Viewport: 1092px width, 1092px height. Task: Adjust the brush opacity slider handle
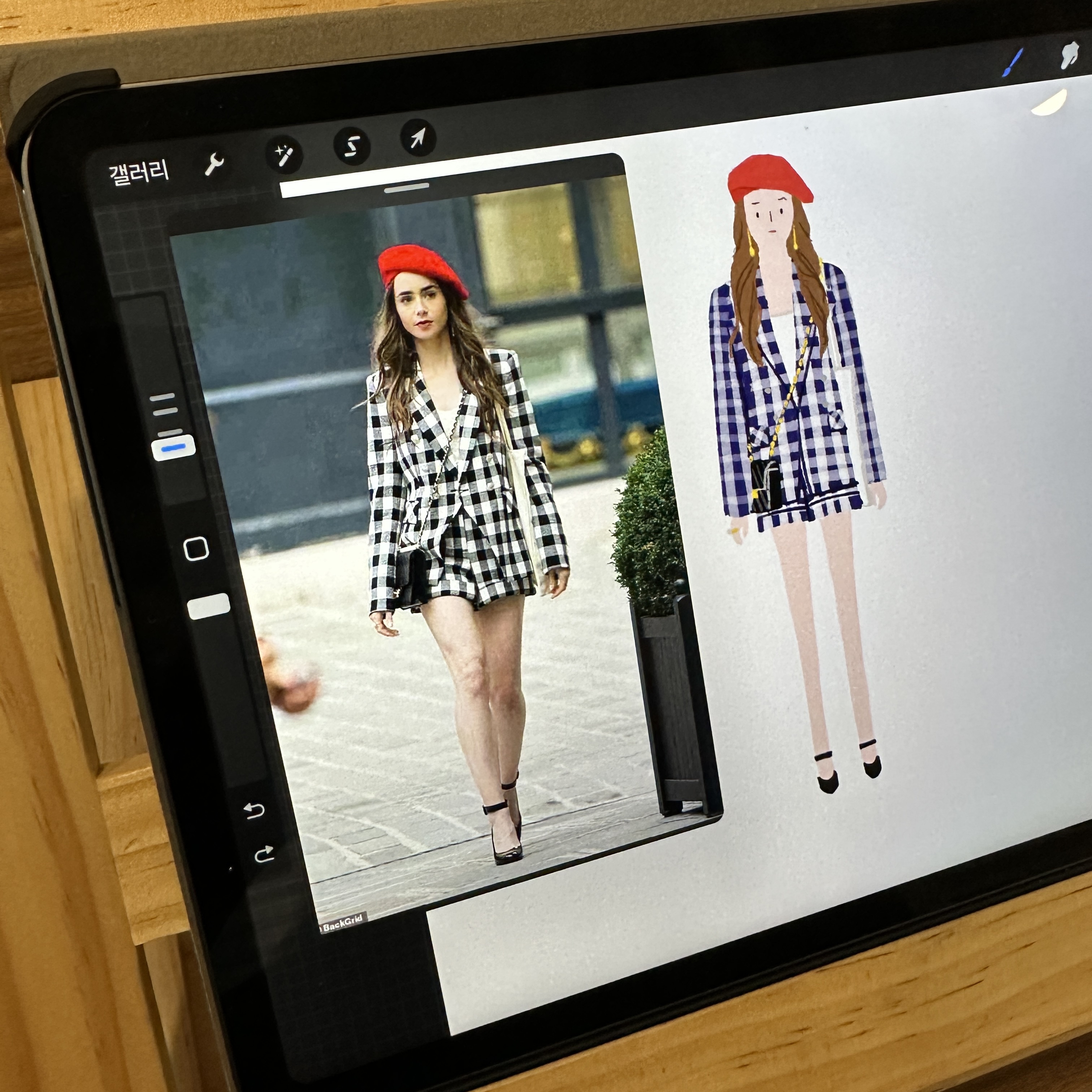pyautogui.click(x=209, y=606)
